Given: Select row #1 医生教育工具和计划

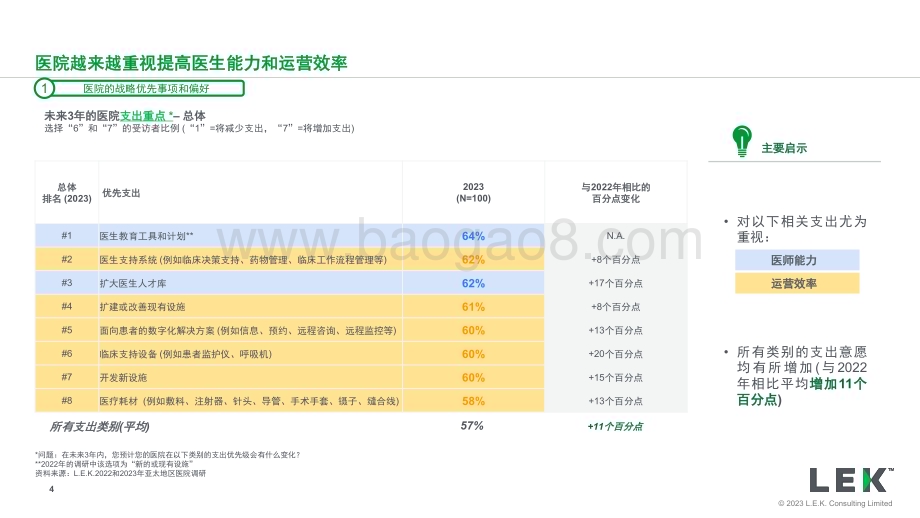Looking at the screenshot, I should [x=289, y=236].
